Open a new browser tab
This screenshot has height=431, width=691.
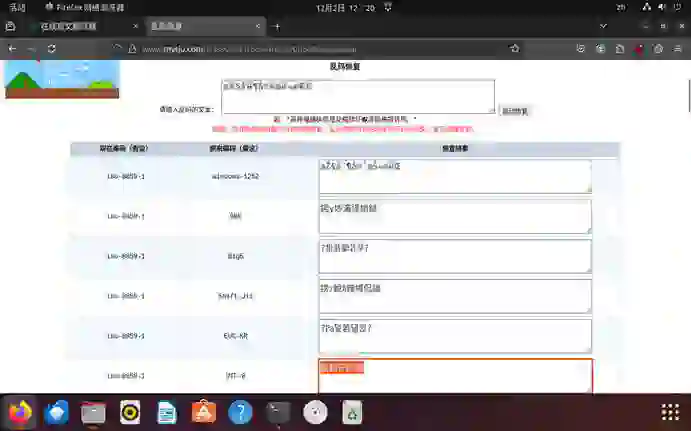(x=277, y=27)
